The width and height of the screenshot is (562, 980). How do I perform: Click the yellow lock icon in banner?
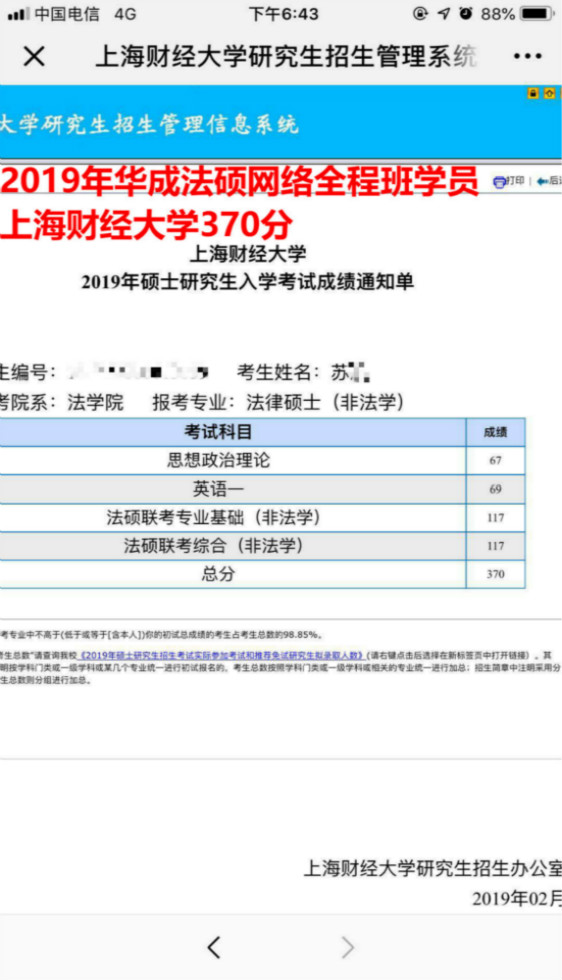(x=533, y=93)
